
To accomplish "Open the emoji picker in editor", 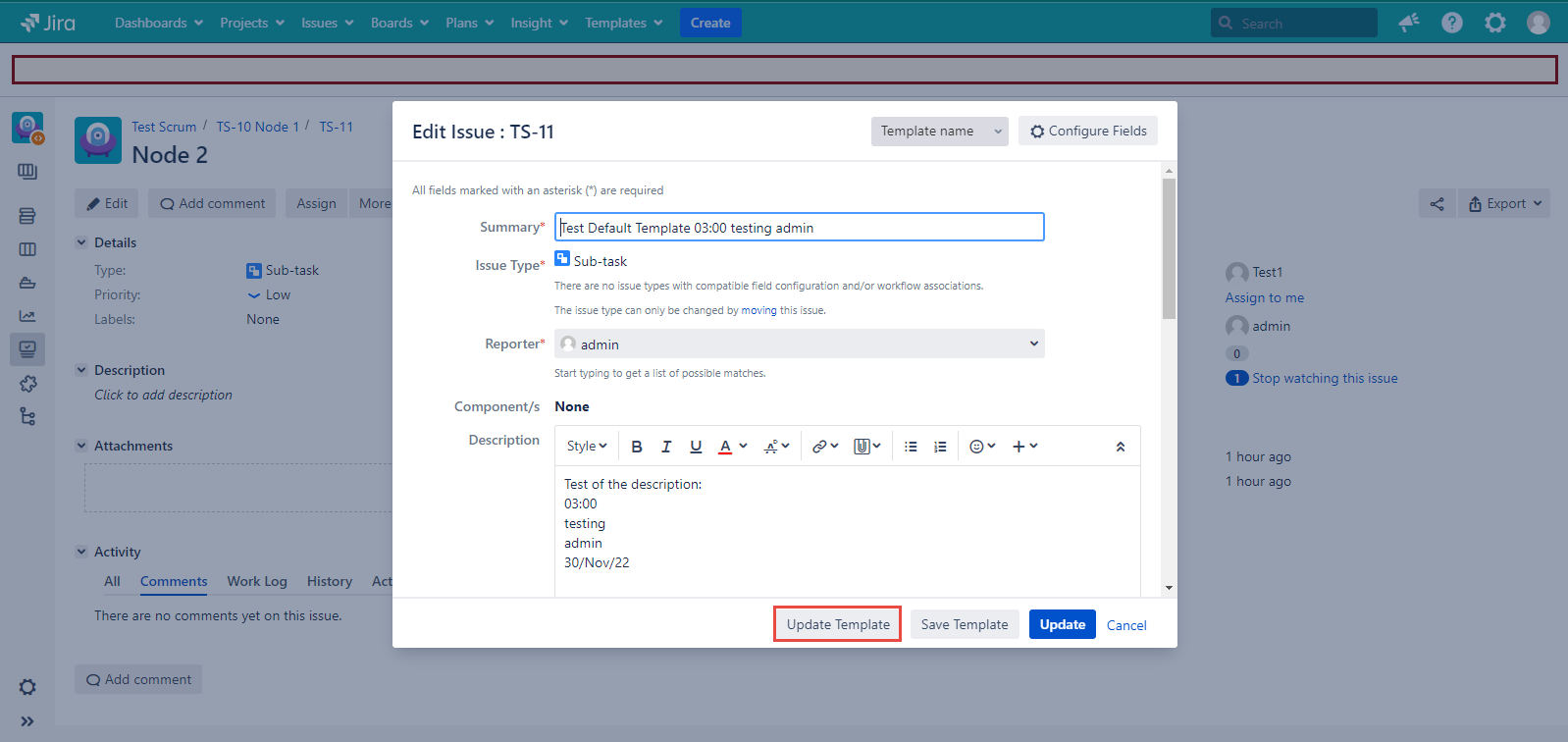I will point(982,447).
